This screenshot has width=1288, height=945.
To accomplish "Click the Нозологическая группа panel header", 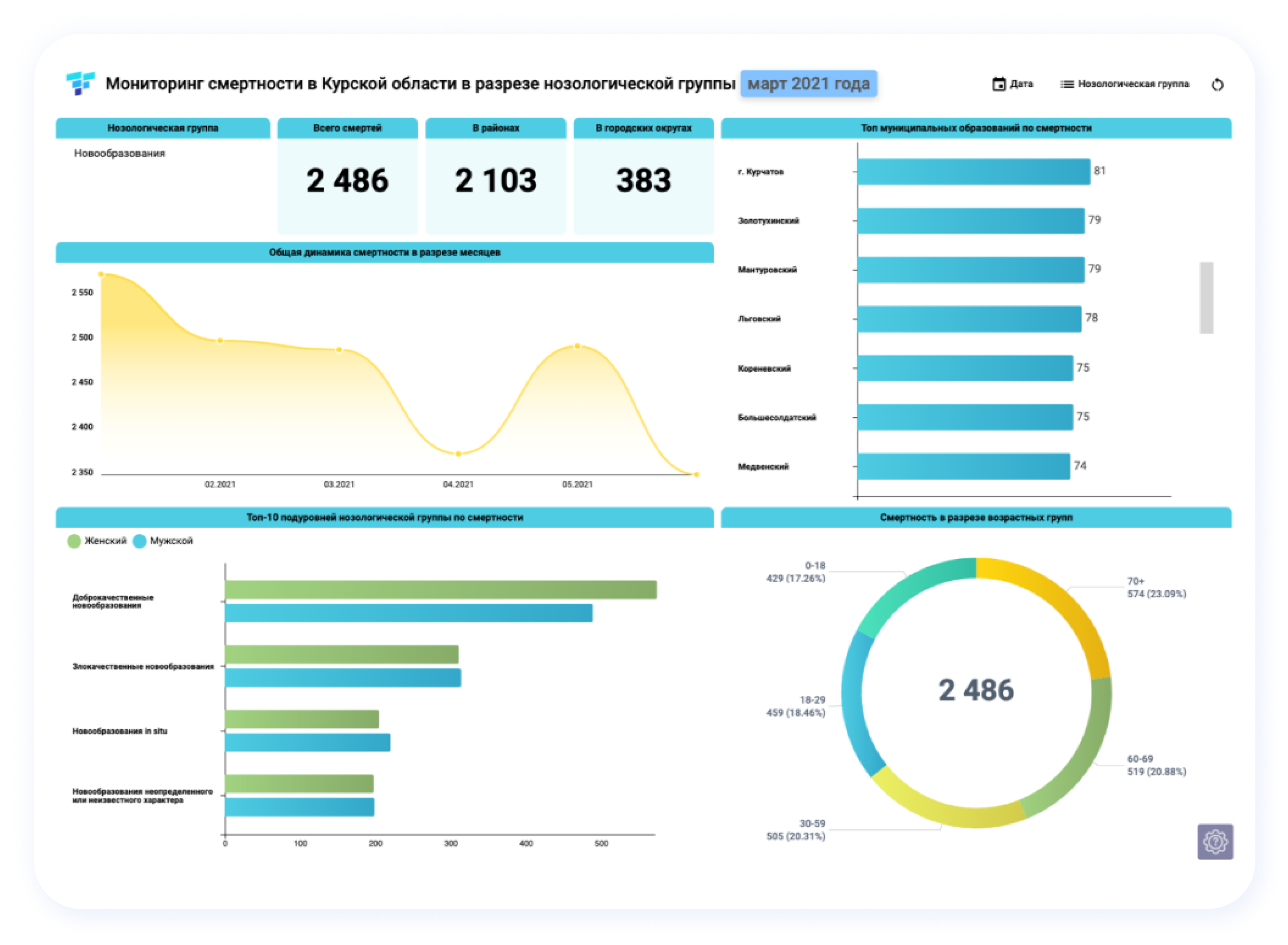I will coord(162,128).
